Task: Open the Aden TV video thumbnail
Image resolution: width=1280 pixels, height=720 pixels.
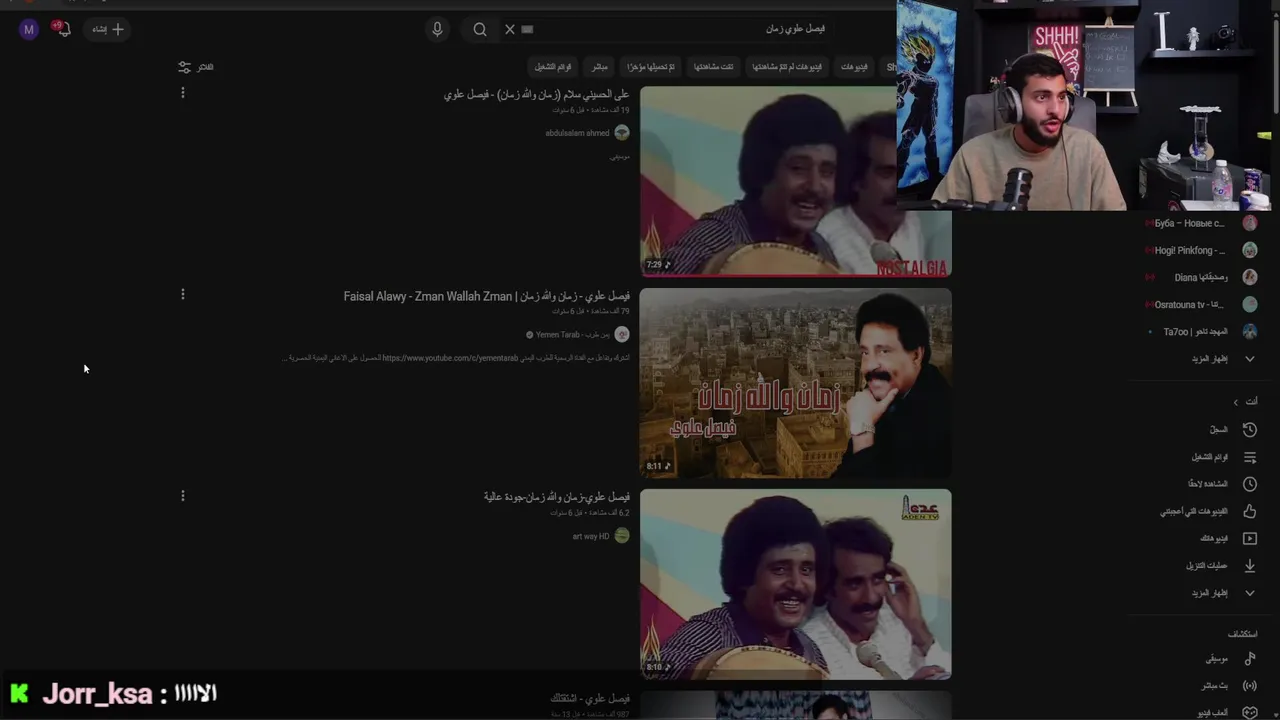Action: 796,584
